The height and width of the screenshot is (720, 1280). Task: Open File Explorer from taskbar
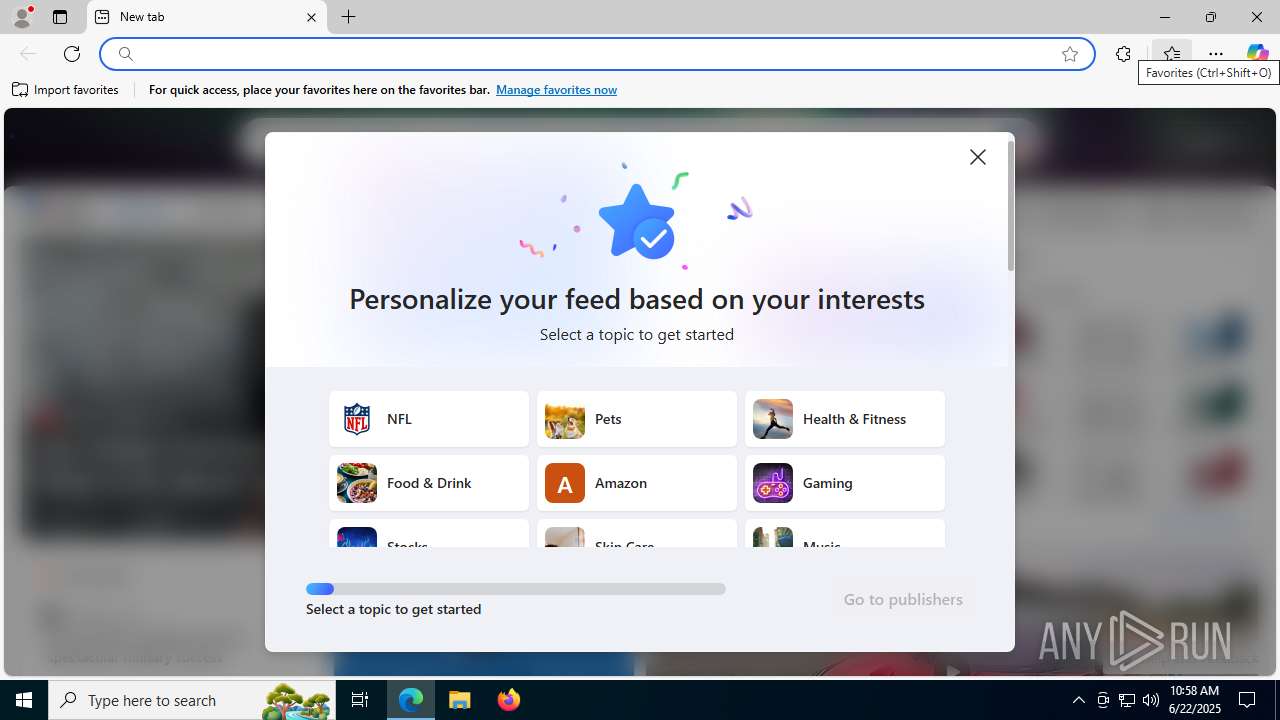click(x=459, y=700)
